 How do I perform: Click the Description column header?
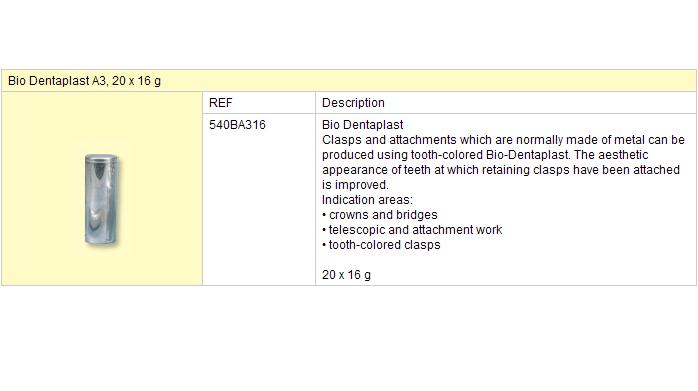[353, 103]
